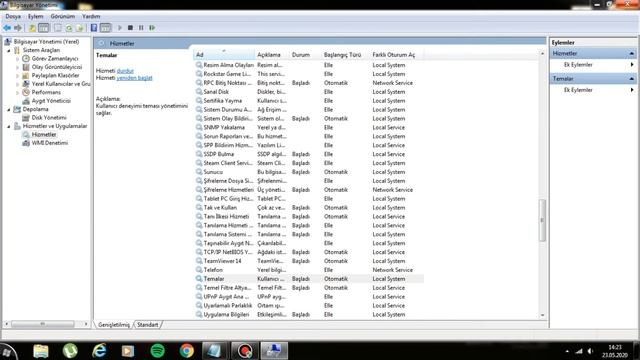Click the Refresh toolbar icon
Image resolution: width=640 pixels, height=360 pixels.
pos(69,28)
